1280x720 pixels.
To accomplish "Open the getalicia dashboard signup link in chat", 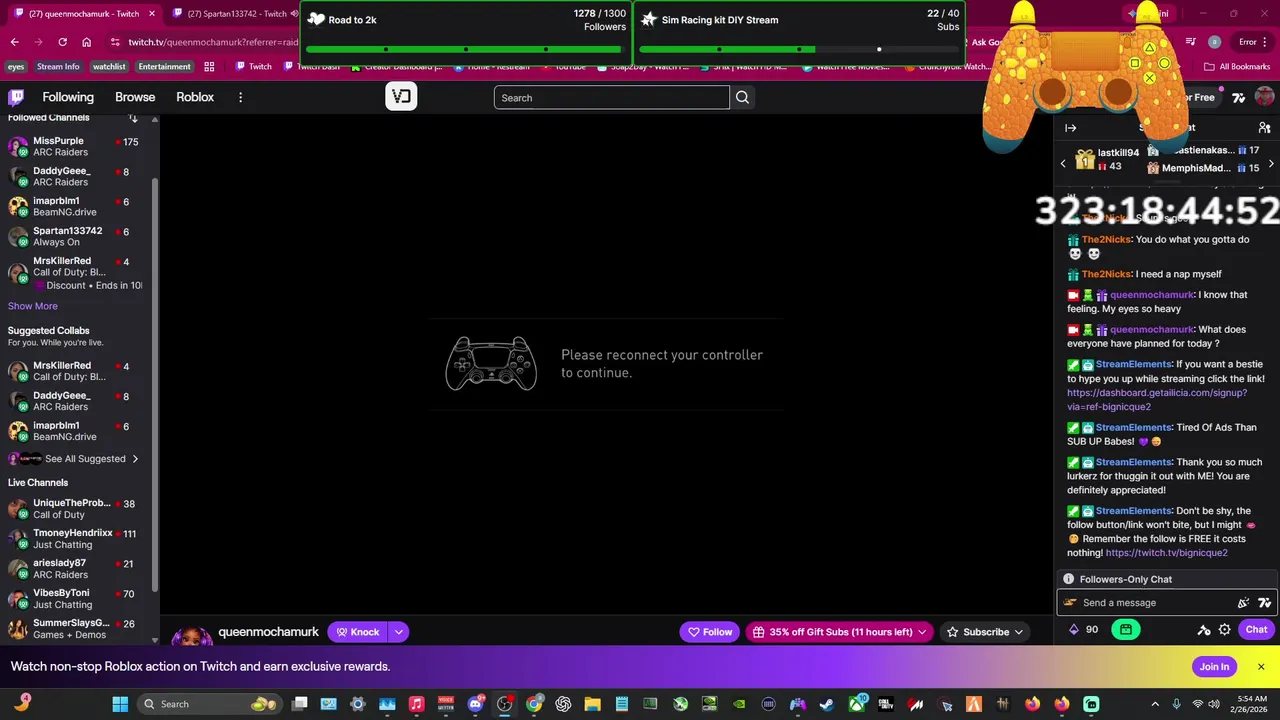I will click(x=1157, y=400).
